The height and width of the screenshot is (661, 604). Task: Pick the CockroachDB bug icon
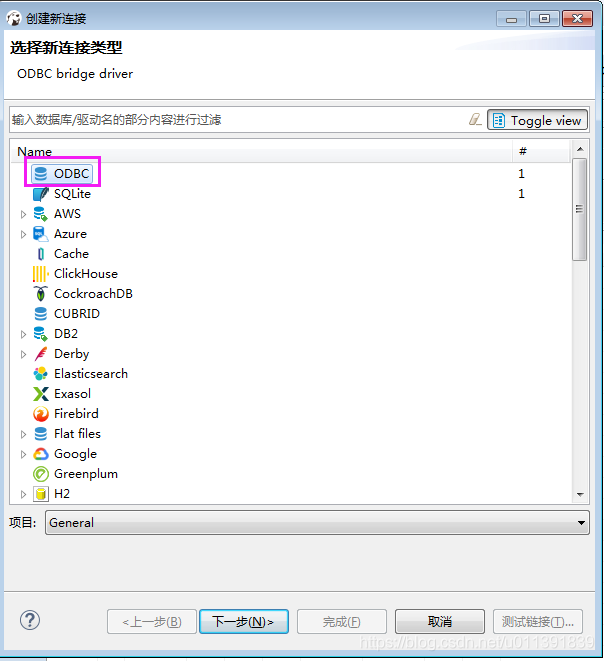tap(40, 294)
